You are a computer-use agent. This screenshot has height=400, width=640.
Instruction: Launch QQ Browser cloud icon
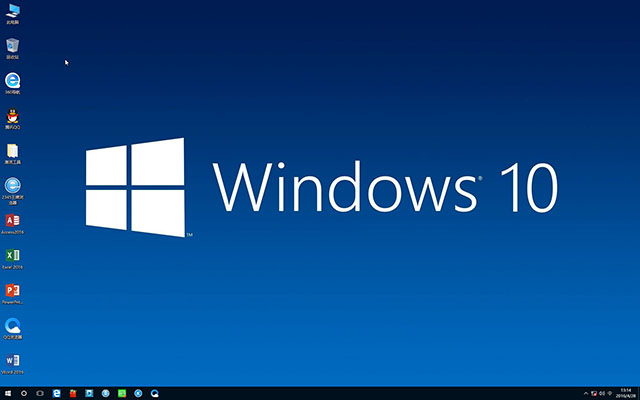[12, 326]
